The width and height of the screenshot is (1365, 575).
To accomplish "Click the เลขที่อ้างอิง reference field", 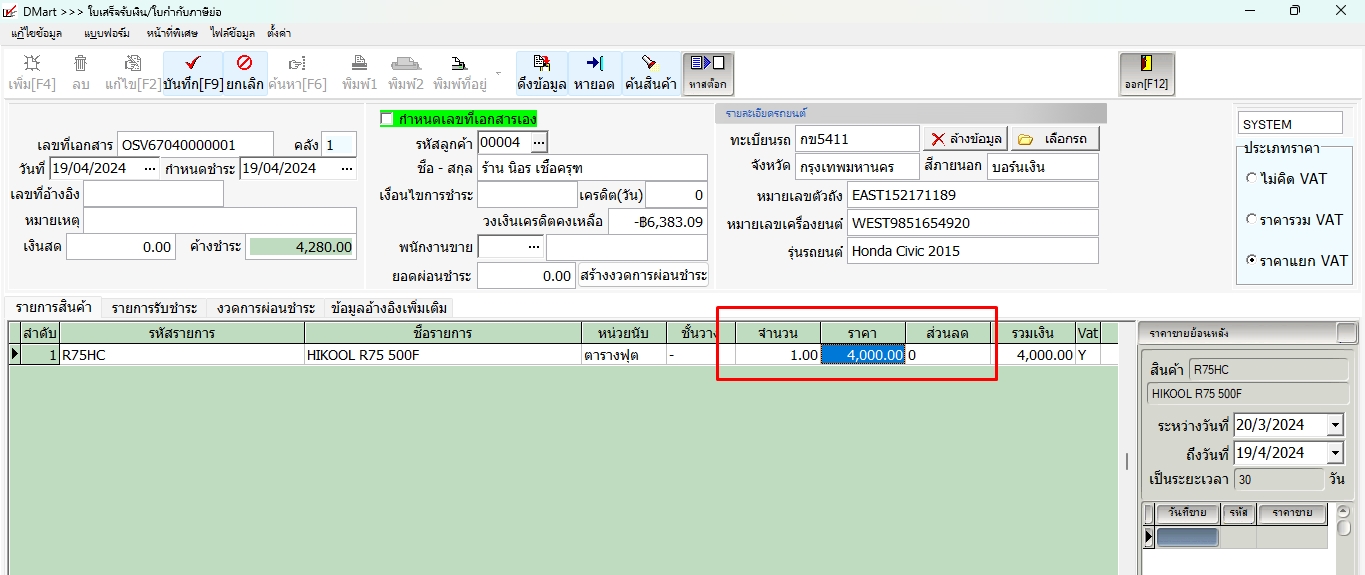I will (x=153, y=194).
